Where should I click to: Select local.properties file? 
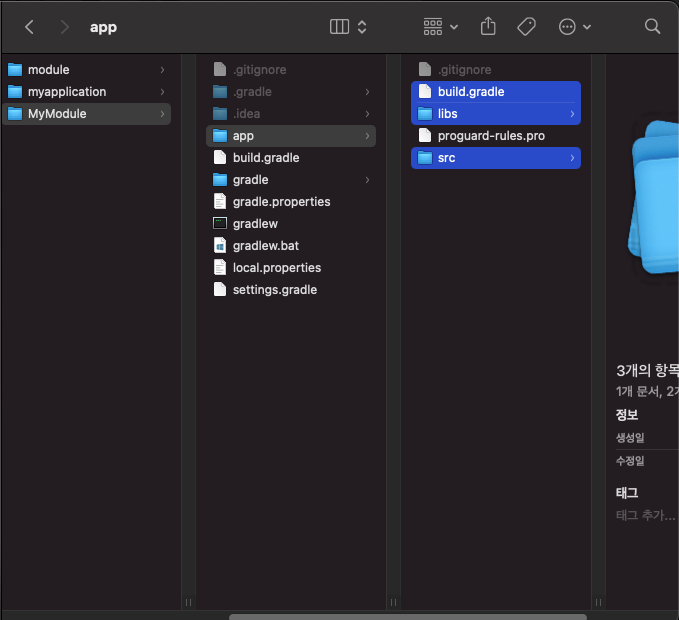291,268
